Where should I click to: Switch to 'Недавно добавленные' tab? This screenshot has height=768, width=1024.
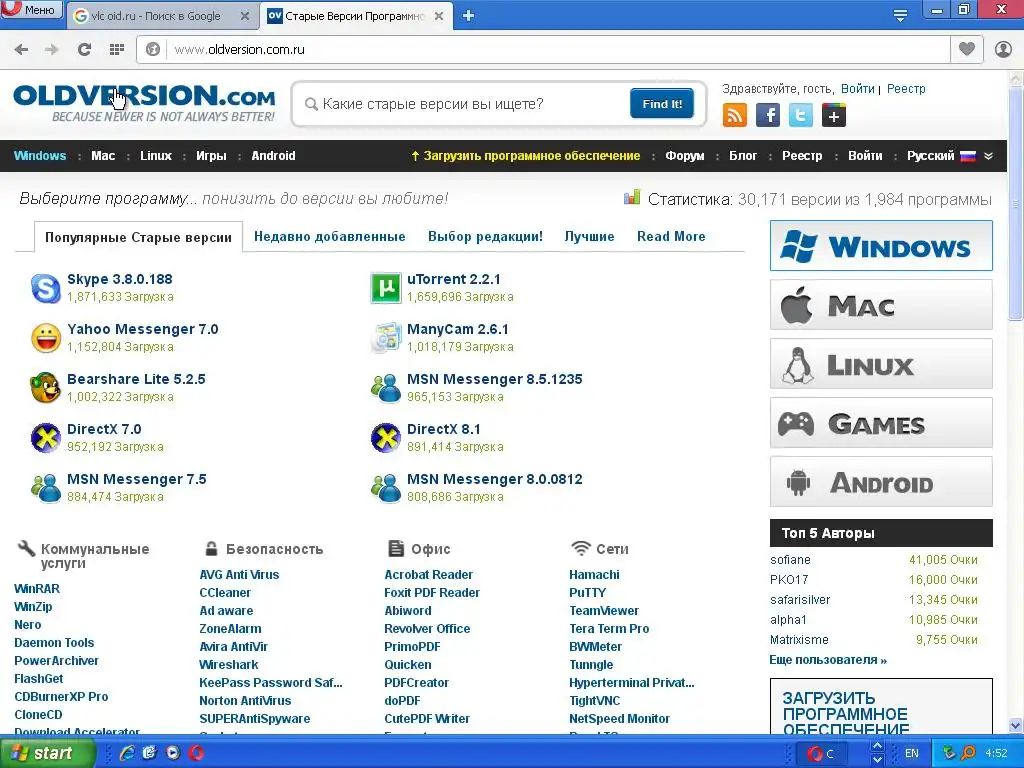coord(330,236)
